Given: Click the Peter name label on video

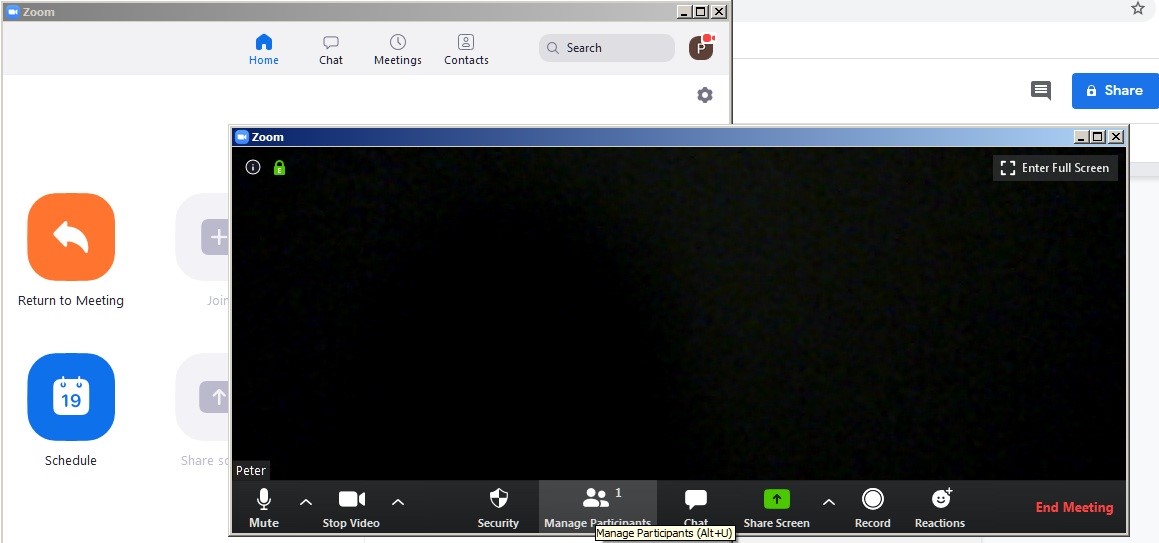Looking at the screenshot, I should pyautogui.click(x=251, y=471).
